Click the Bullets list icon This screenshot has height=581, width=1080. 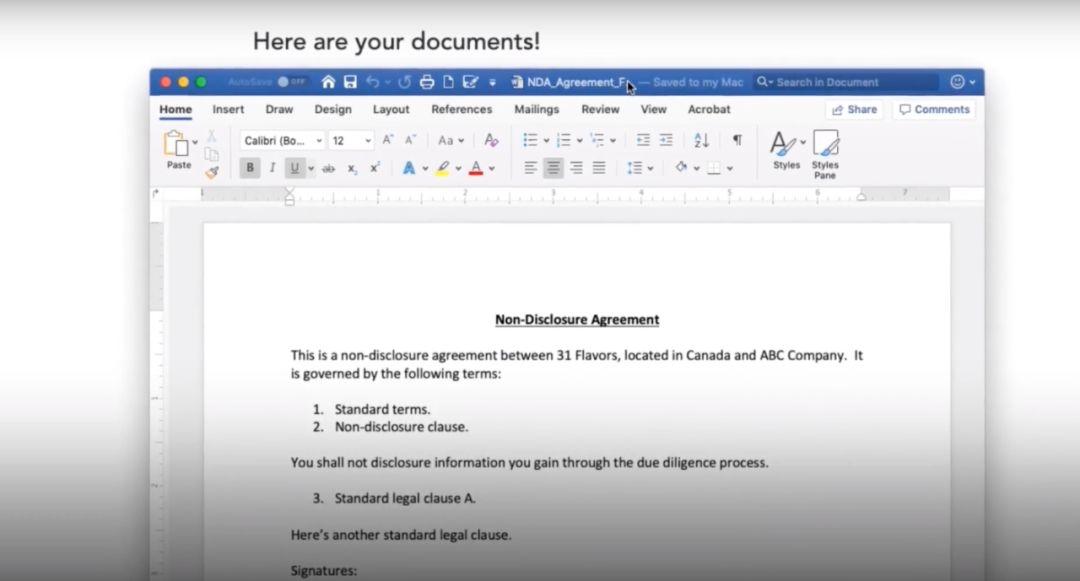(x=530, y=140)
